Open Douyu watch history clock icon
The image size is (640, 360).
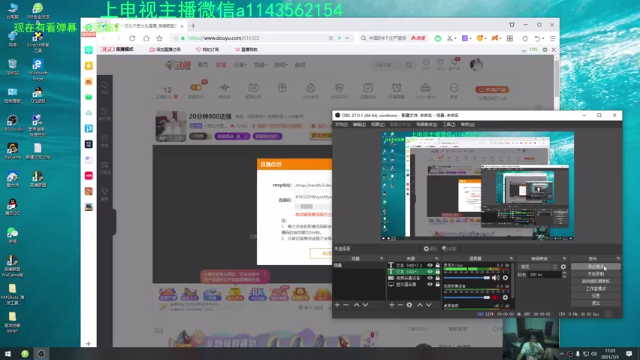click(426, 62)
